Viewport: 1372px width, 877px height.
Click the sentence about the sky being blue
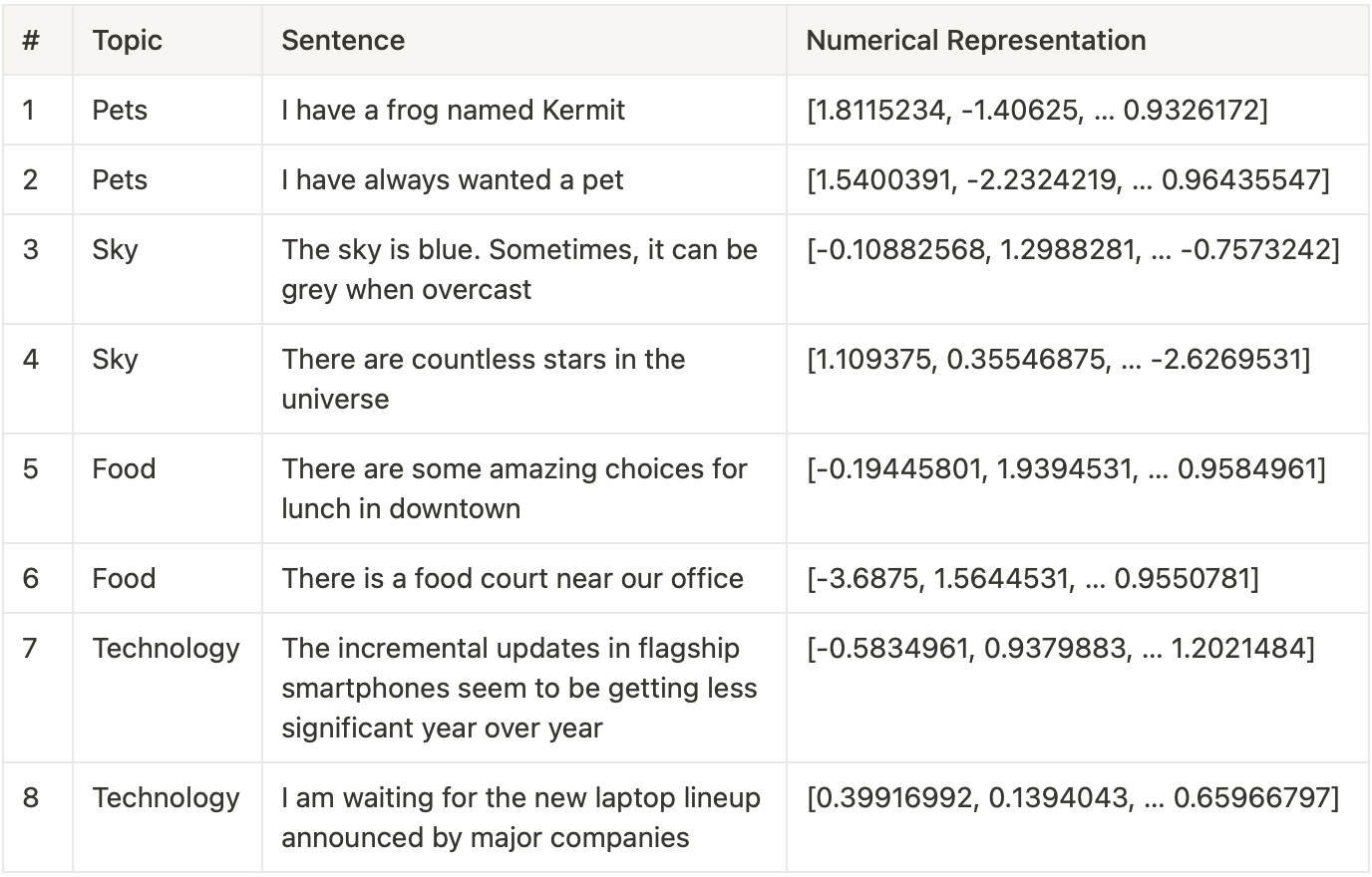[518, 269]
